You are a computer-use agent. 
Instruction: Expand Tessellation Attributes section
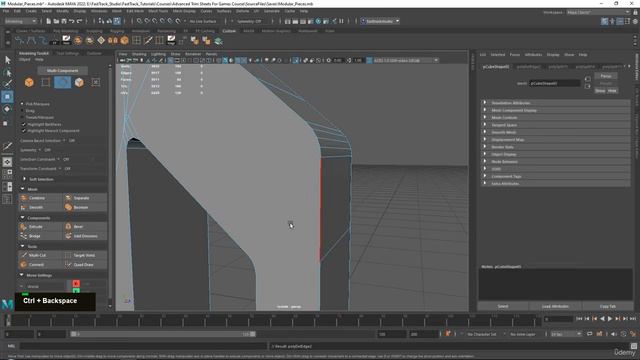555,103
